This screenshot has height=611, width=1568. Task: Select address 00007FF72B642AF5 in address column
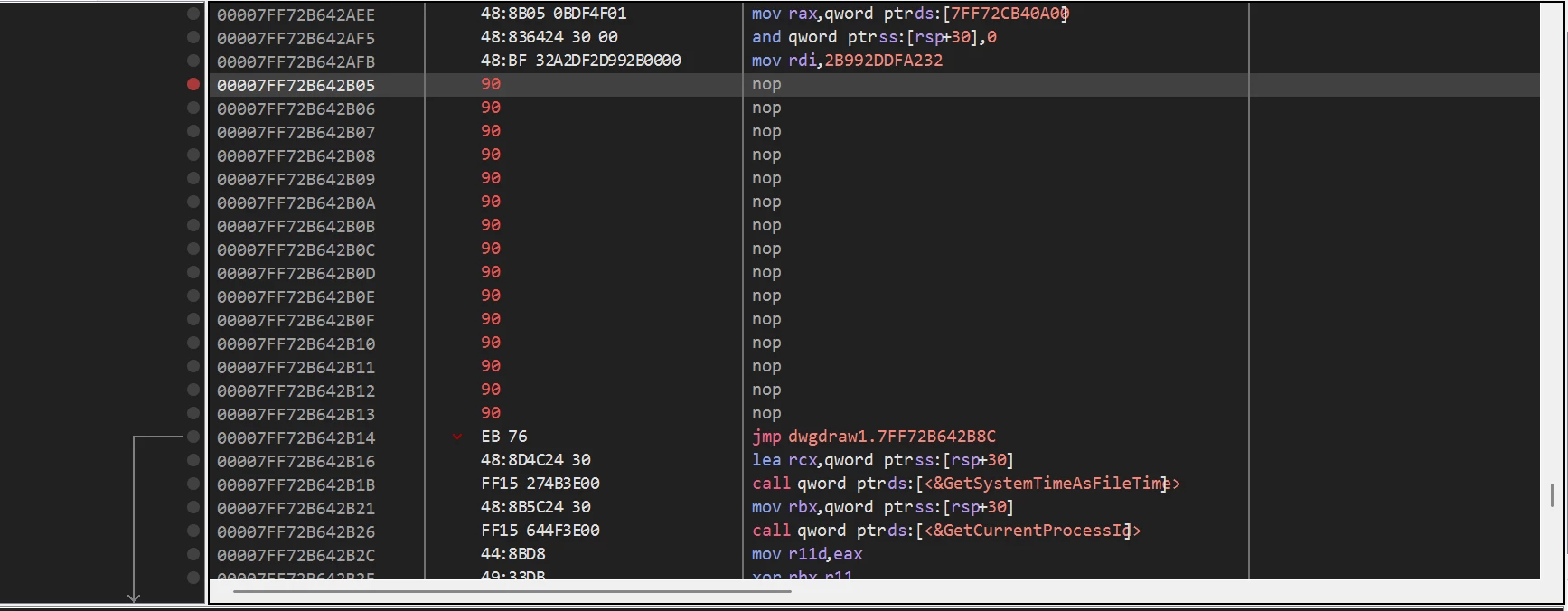coord(296,38)
